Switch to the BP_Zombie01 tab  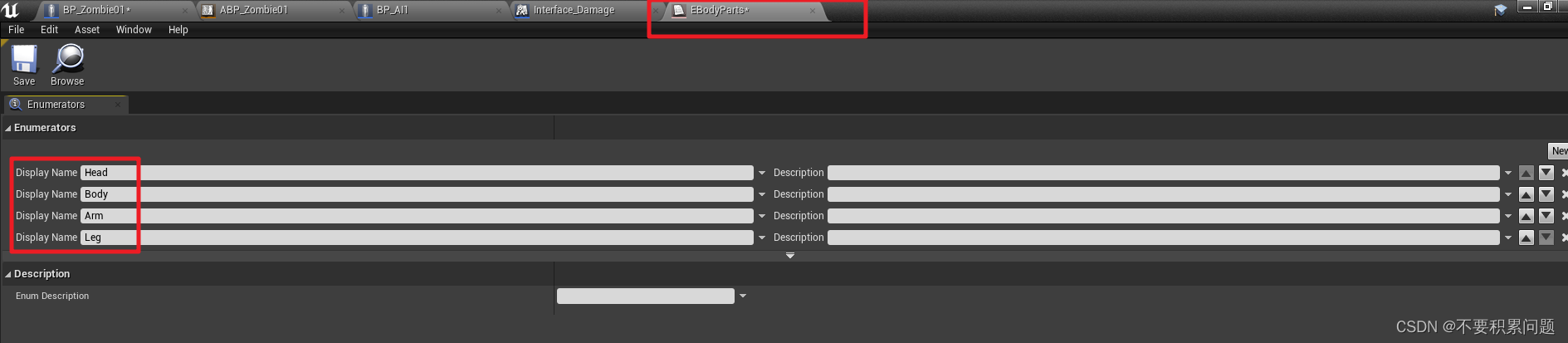(94, 10)
